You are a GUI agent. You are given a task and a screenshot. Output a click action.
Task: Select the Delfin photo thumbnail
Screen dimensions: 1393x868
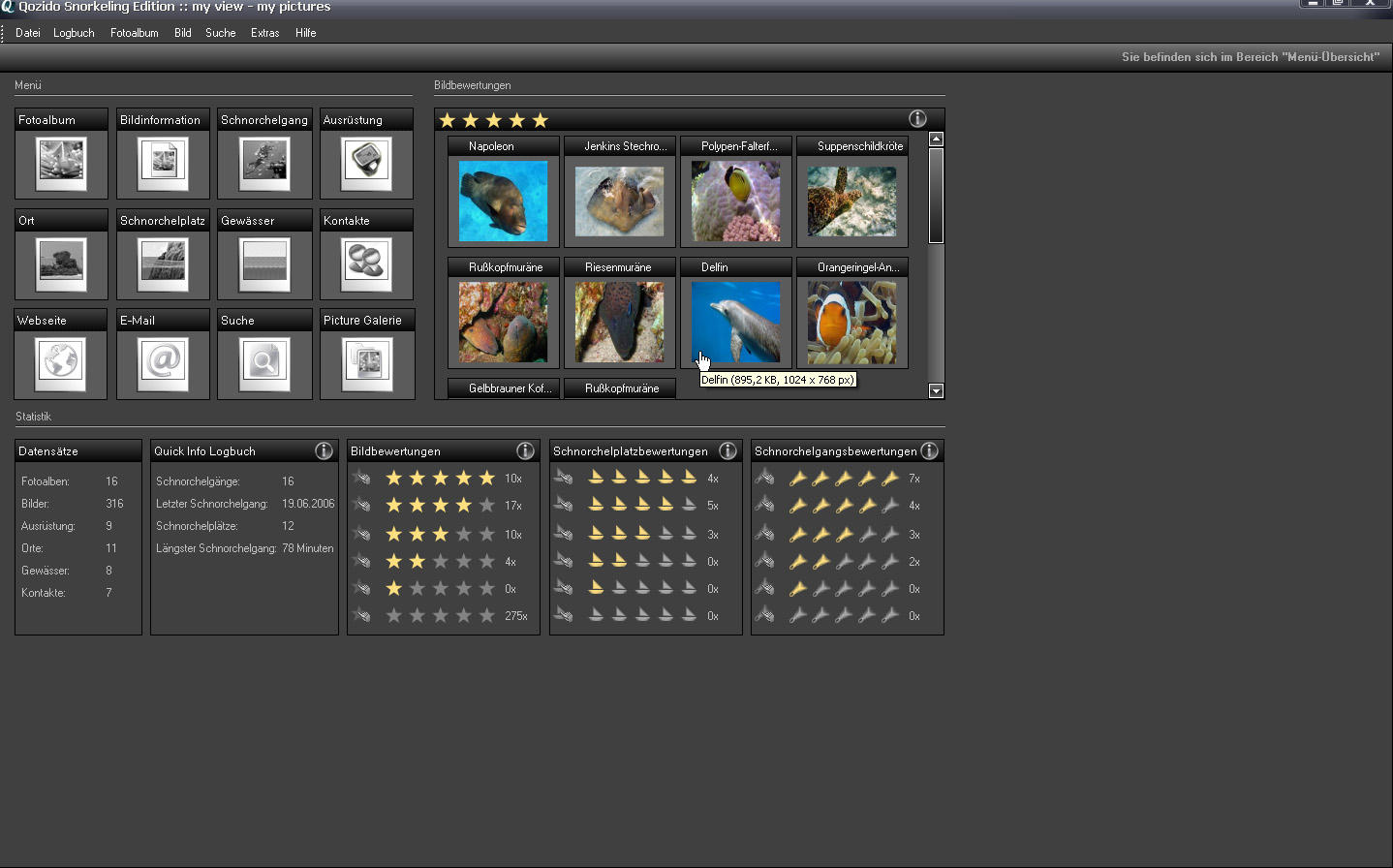coord(735,322)
